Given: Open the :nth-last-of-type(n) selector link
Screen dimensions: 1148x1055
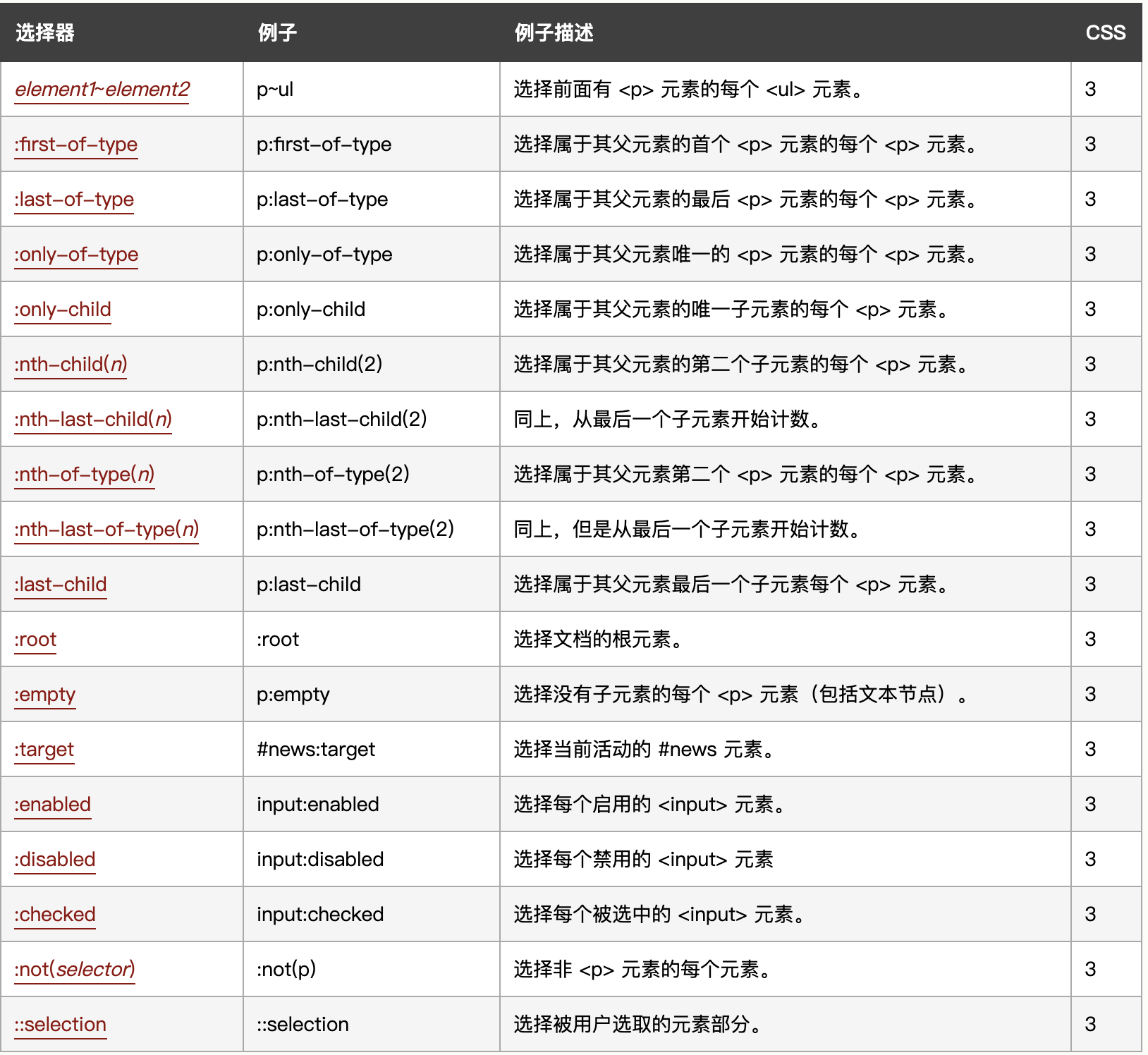Looking at the screenshot, I should pyautogui.click(x=106, y=530).
